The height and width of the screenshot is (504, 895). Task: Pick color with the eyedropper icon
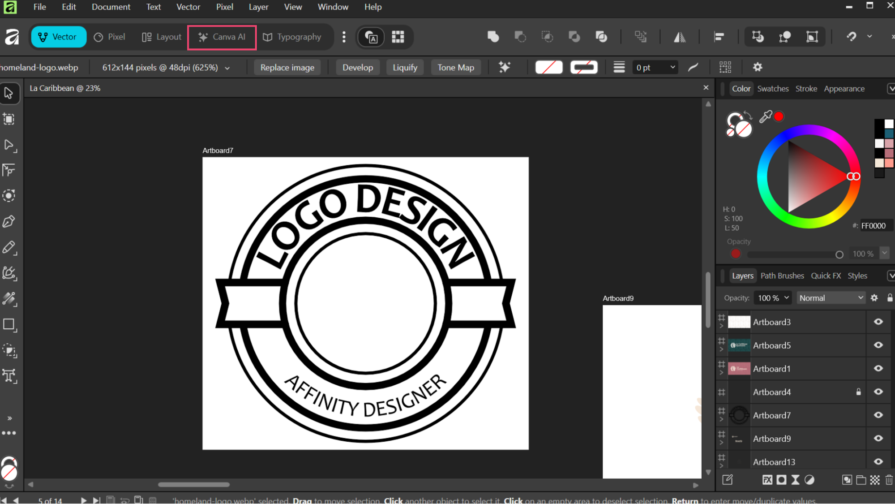pos(765,117)
